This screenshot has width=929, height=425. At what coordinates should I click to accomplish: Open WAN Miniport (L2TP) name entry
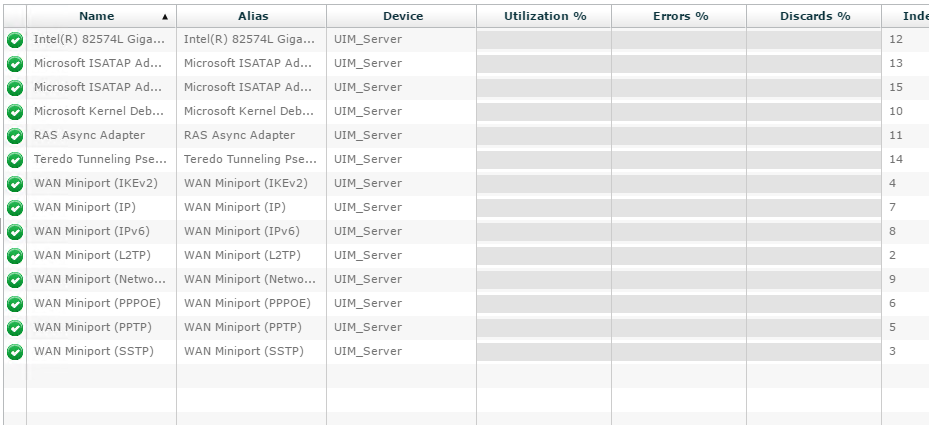(x=92, y=255)
